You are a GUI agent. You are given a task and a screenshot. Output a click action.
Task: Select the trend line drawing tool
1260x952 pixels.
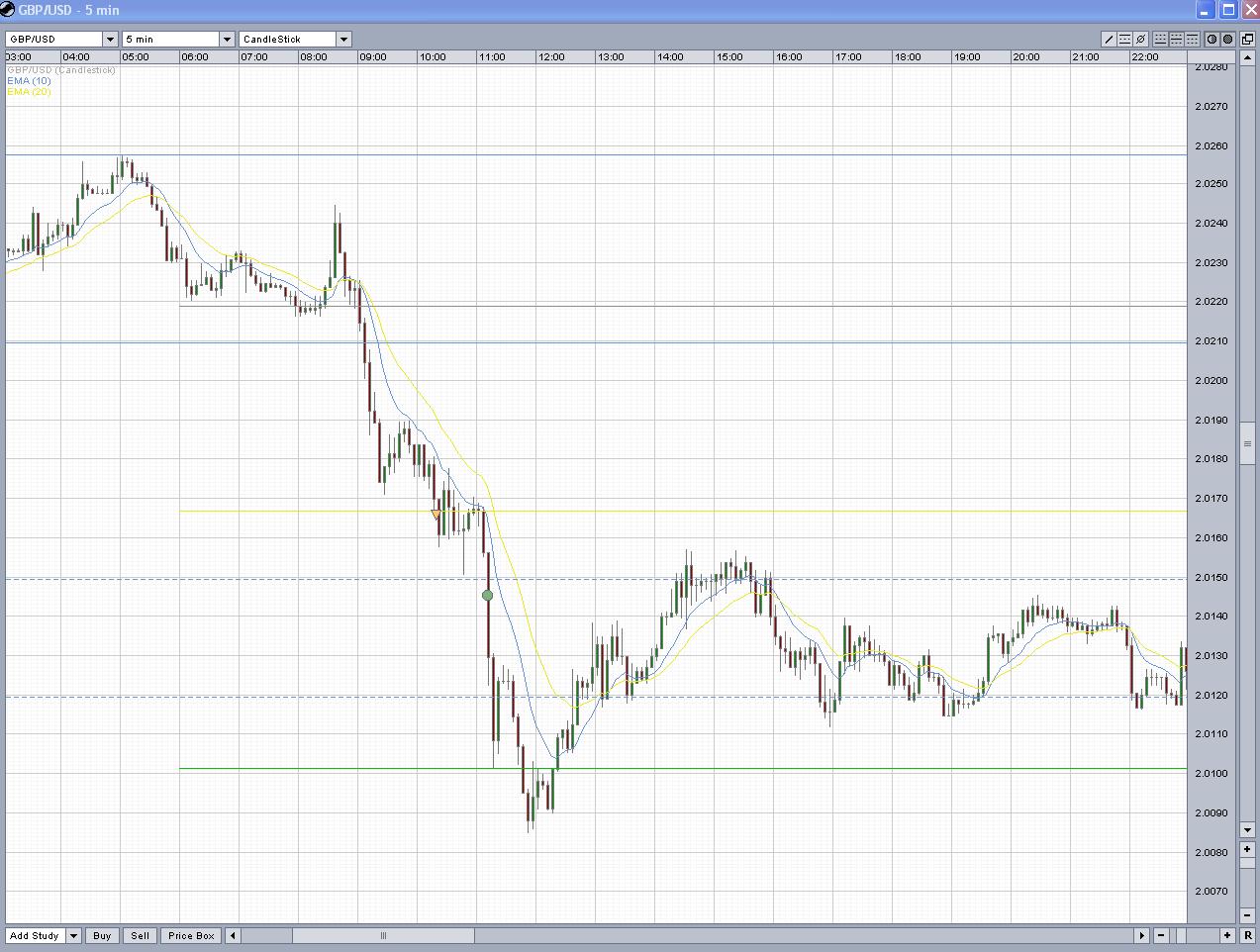click(1109, 40)
